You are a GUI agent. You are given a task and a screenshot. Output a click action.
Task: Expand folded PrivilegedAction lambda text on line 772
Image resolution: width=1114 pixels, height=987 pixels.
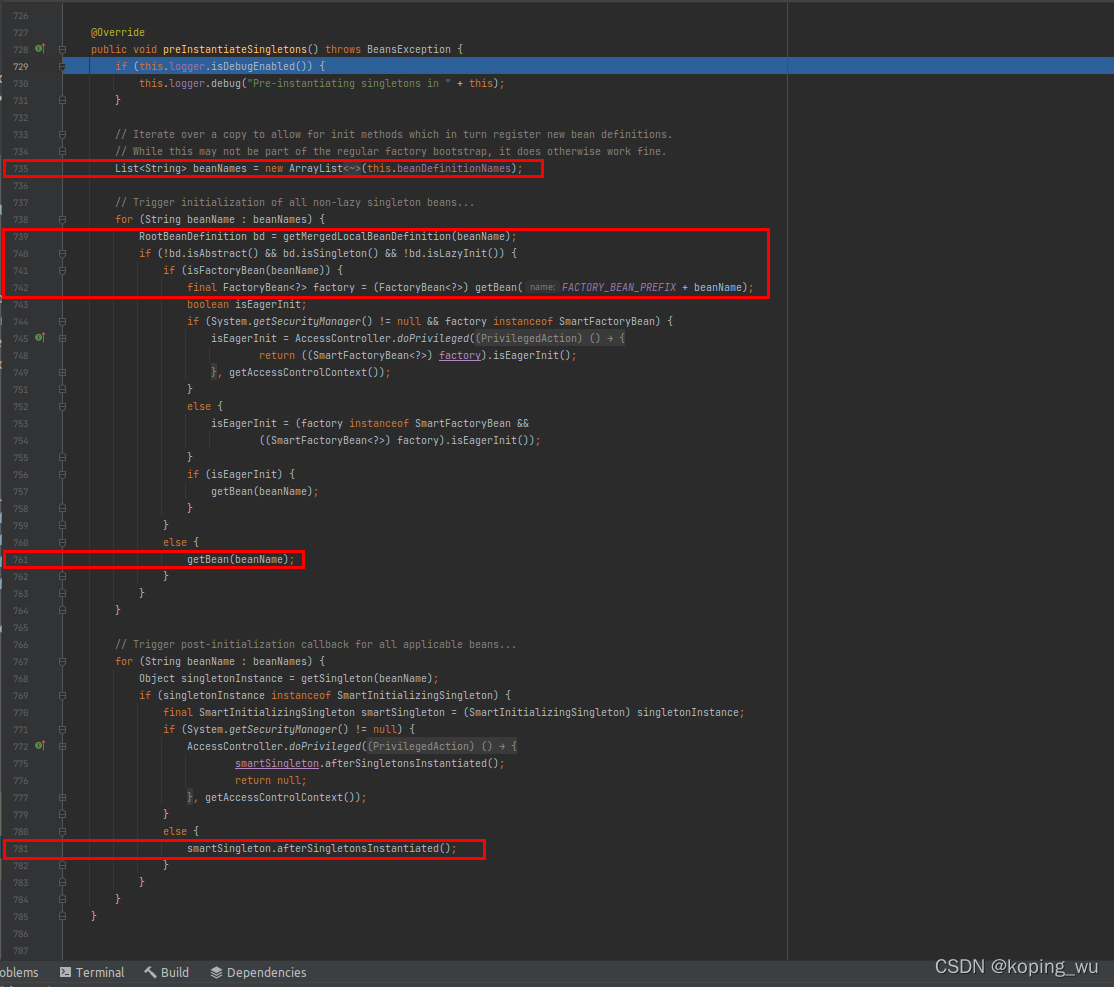[442, 746]
